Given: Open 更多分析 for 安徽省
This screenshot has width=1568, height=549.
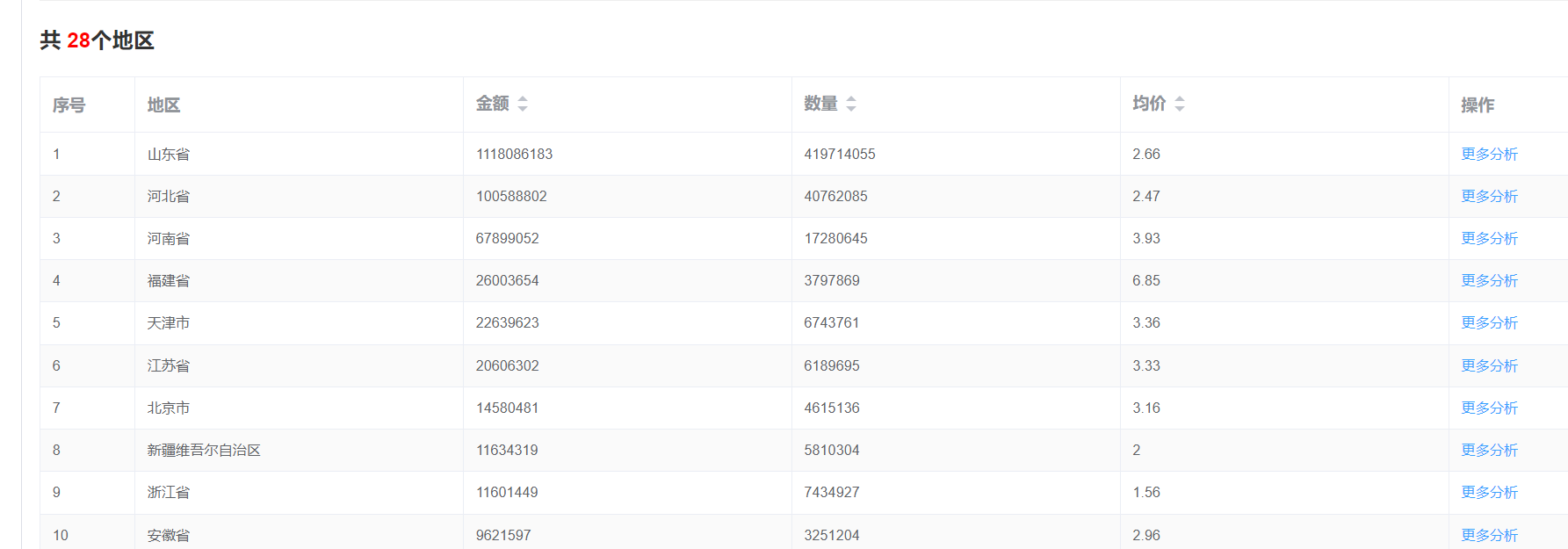Looking at the screenshot, I should (1489, 535).
